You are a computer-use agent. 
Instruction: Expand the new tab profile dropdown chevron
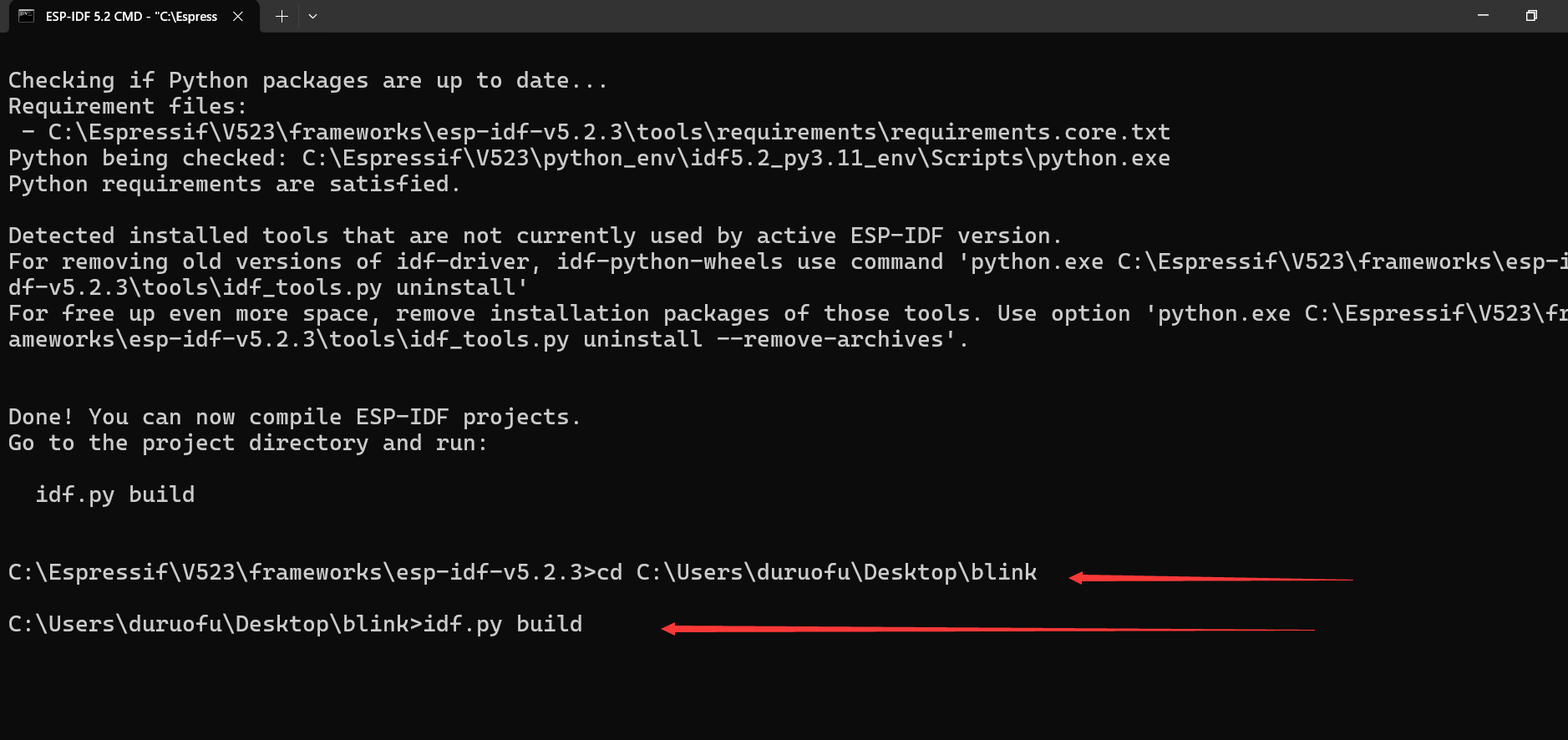click(312, 16)
